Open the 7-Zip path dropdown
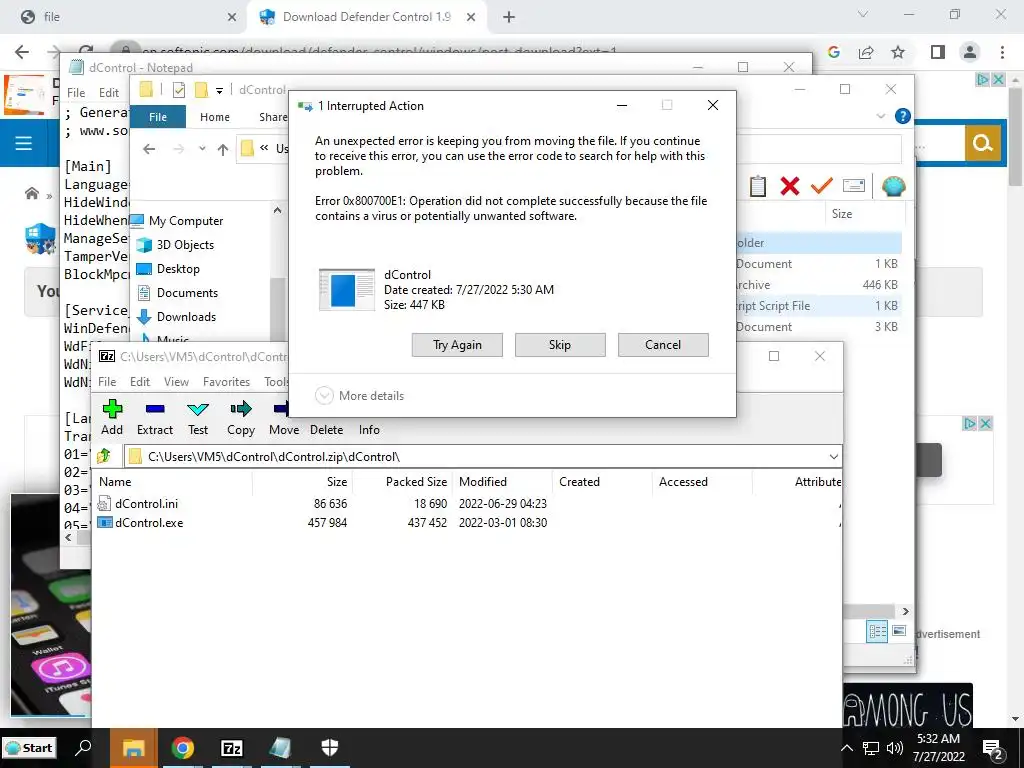The image size is (1024, 768). click(833, 456)
